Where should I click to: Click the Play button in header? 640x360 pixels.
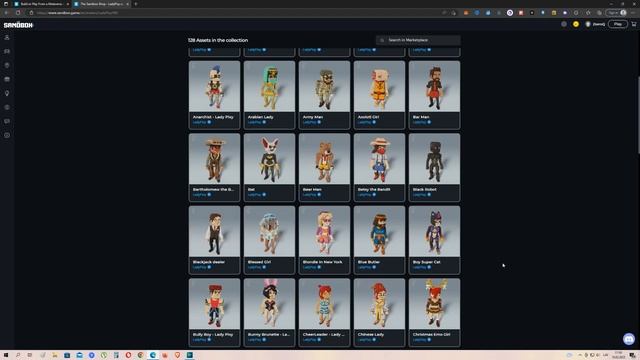(x=618, y=24)
